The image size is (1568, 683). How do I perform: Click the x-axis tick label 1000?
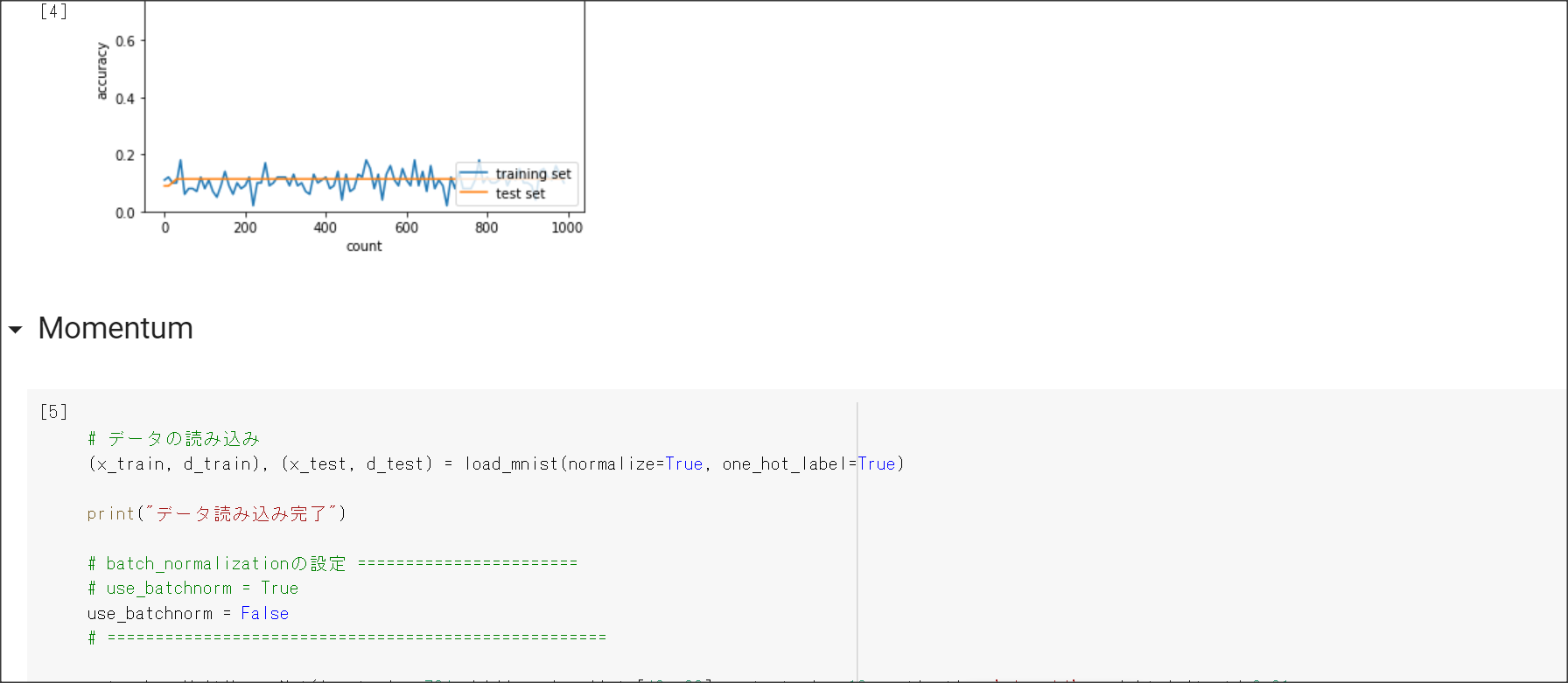click(x=567, y=227)
